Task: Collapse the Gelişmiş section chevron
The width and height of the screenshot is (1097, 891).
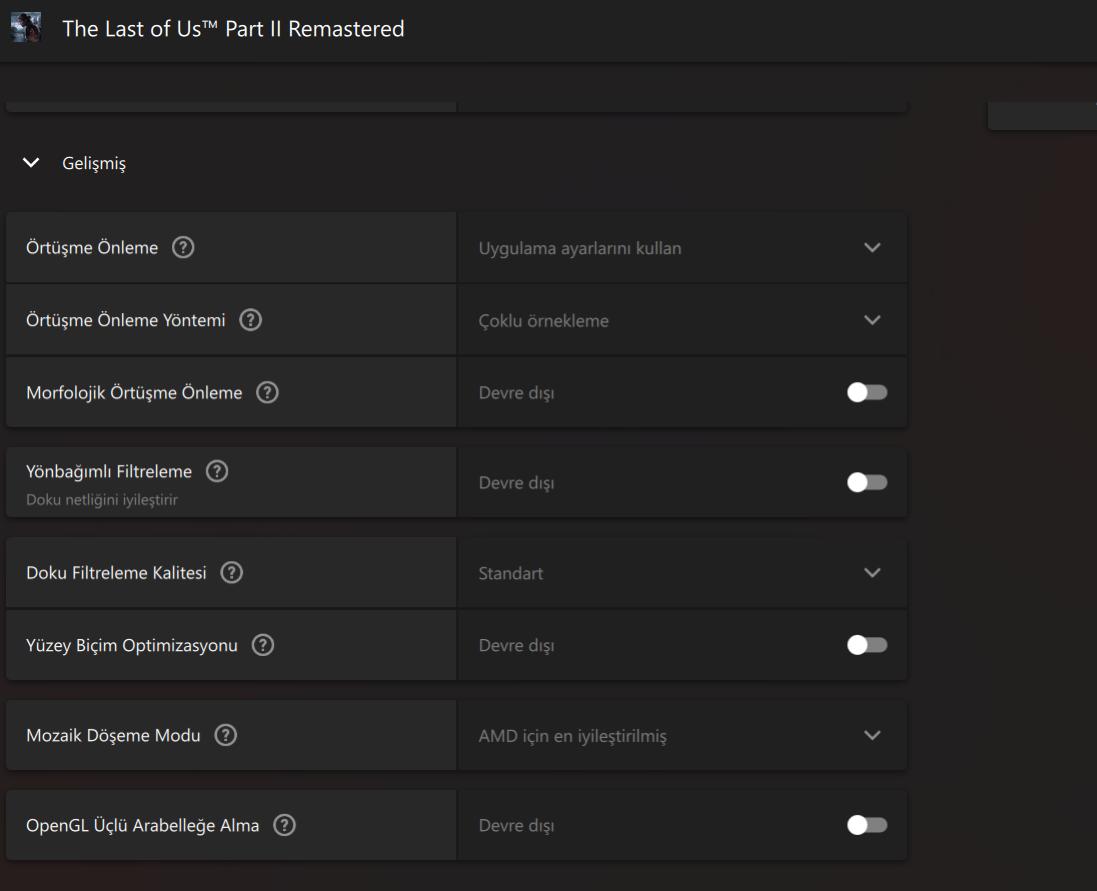Action: click(32, 163)
